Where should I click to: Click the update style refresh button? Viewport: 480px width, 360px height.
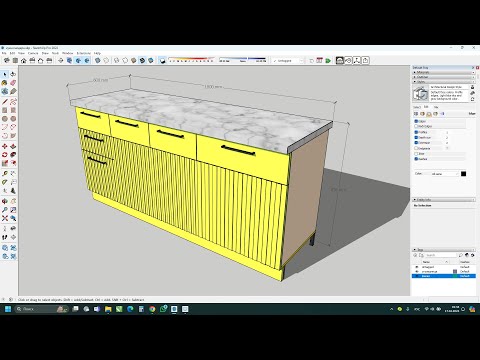(472, 99)
